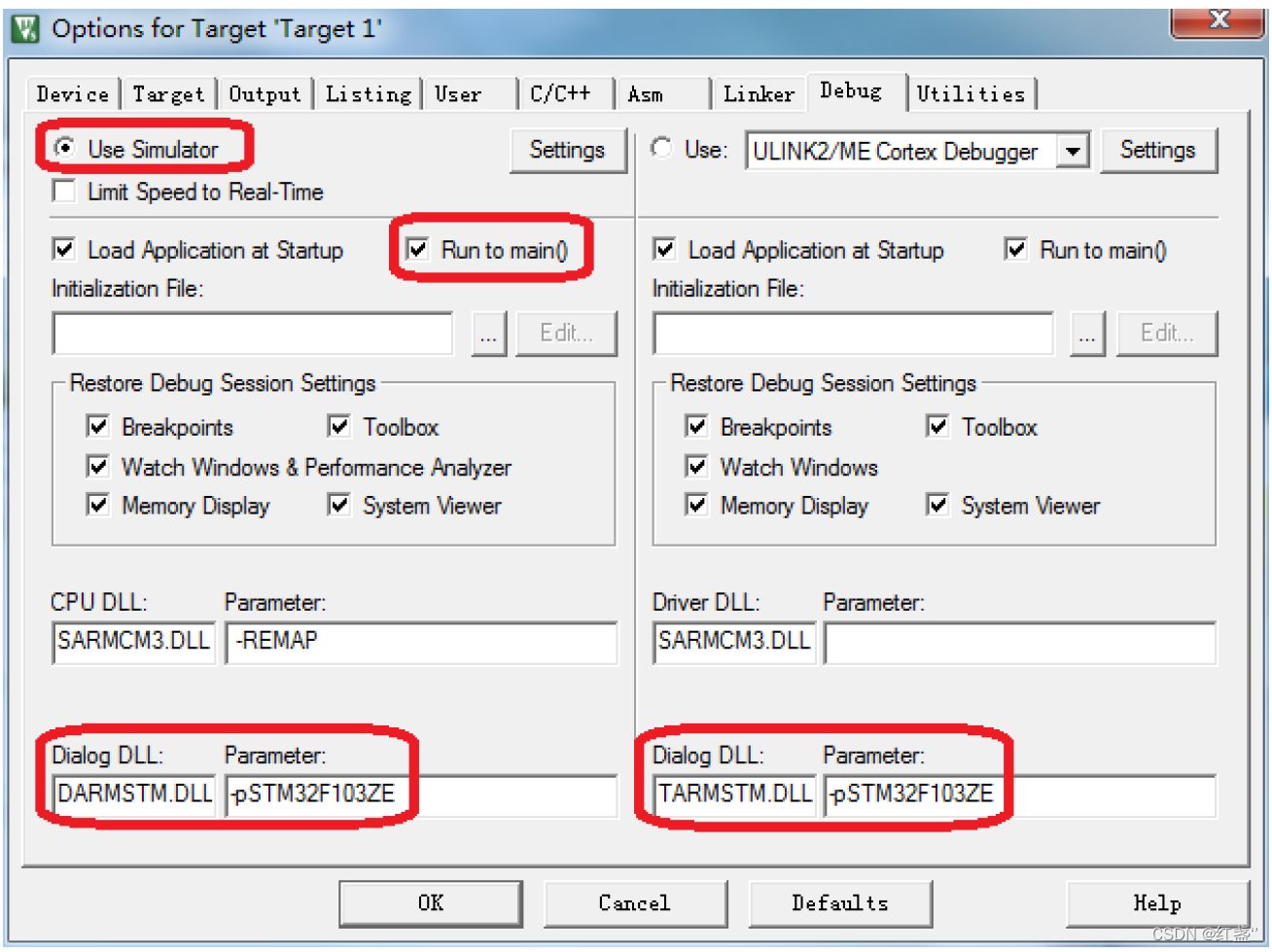Screen dimensions: 1272x952
Task: Open the Help button
Action: 1157,903
